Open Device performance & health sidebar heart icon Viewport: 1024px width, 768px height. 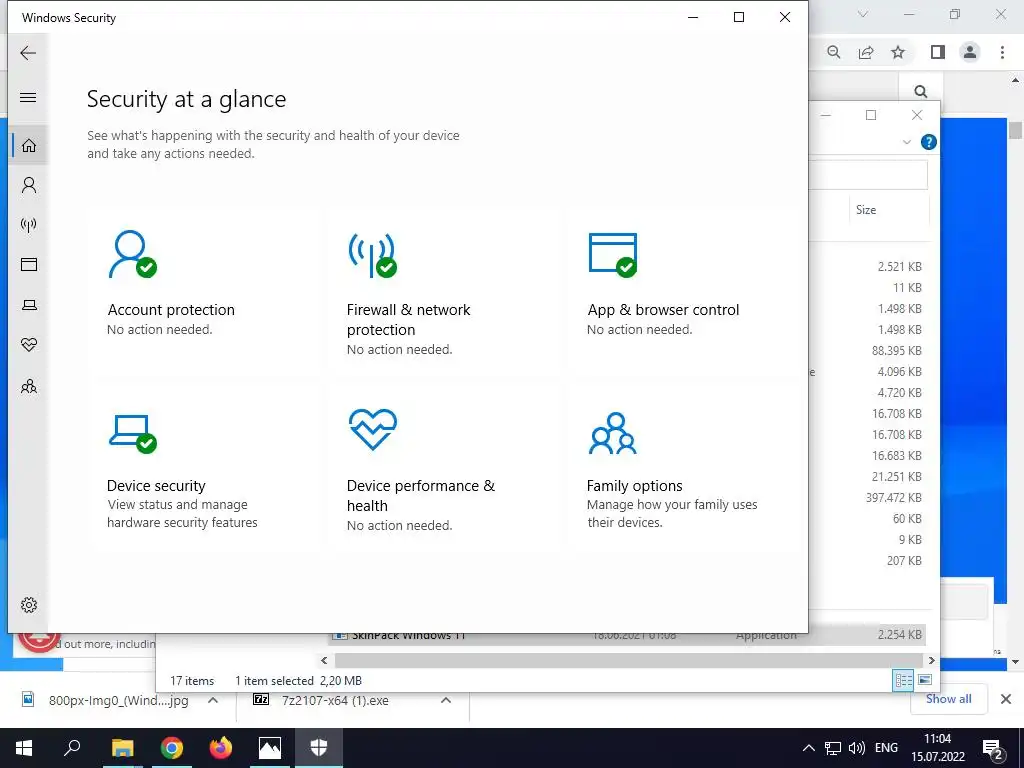pyautogui.click(x=29, y=345)
